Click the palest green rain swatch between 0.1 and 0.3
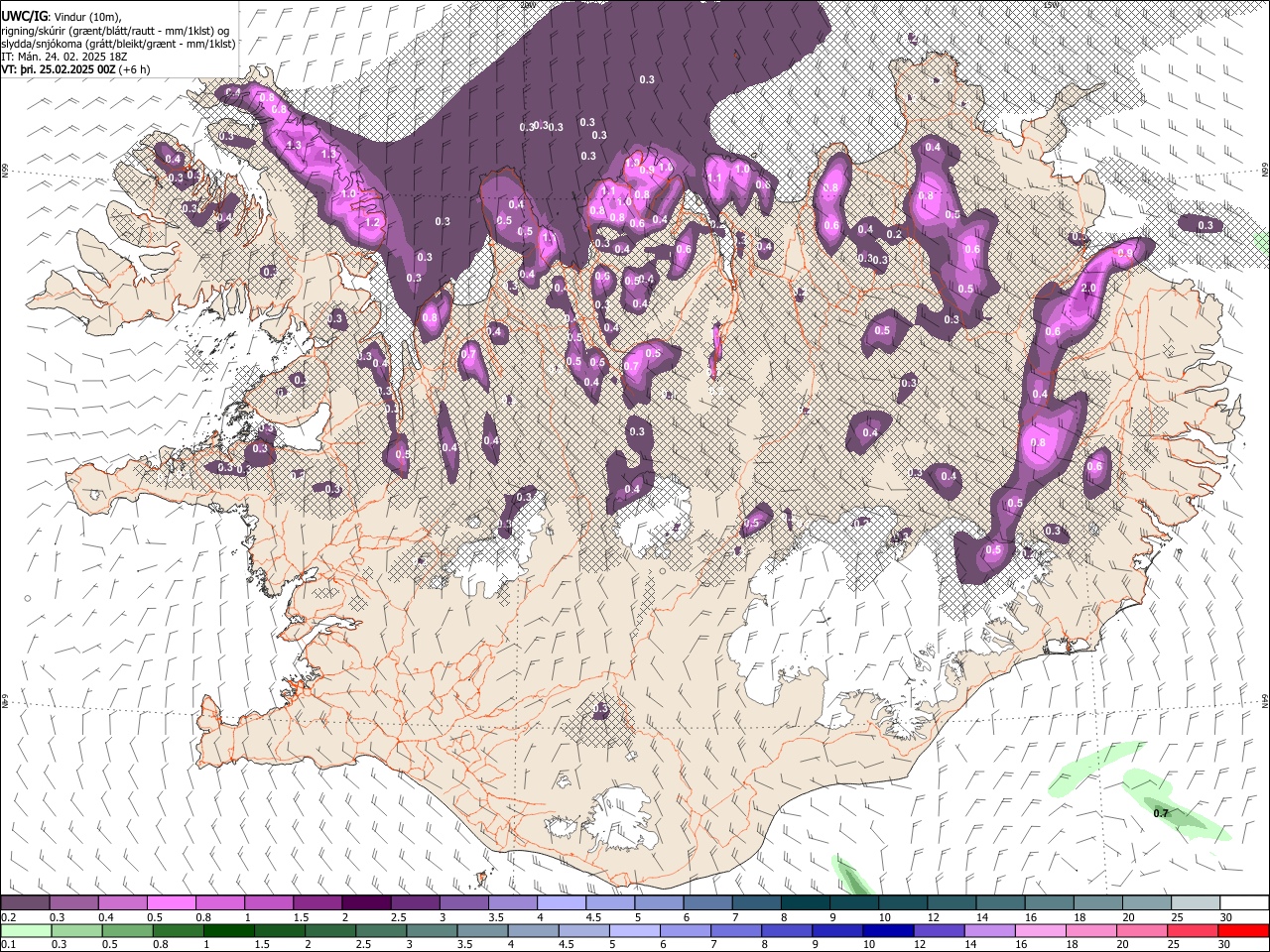Image resolution: width=1270 pixels, height=952 pixels. point(26,931)
